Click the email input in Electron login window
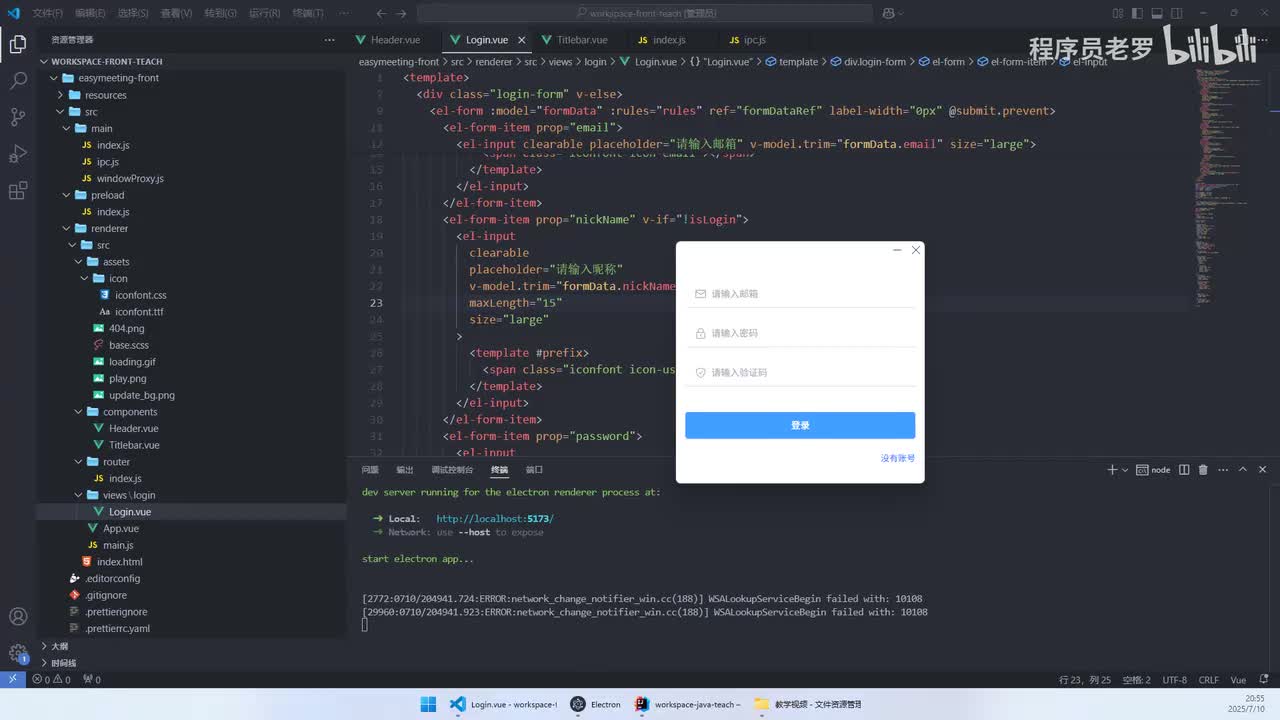Screen dimensions: 1280x720 (800, 294)
